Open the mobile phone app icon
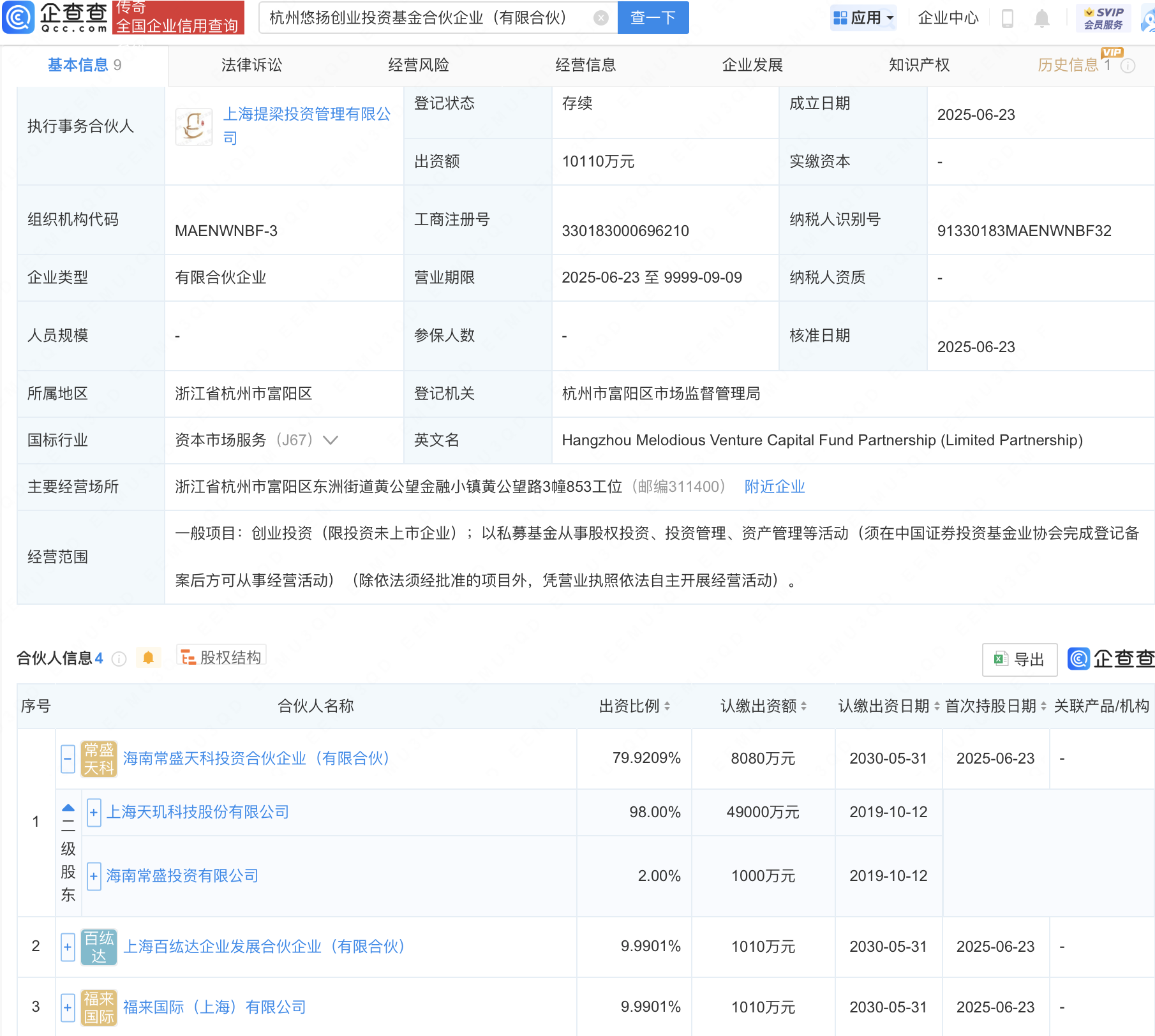 (1008, 18)
